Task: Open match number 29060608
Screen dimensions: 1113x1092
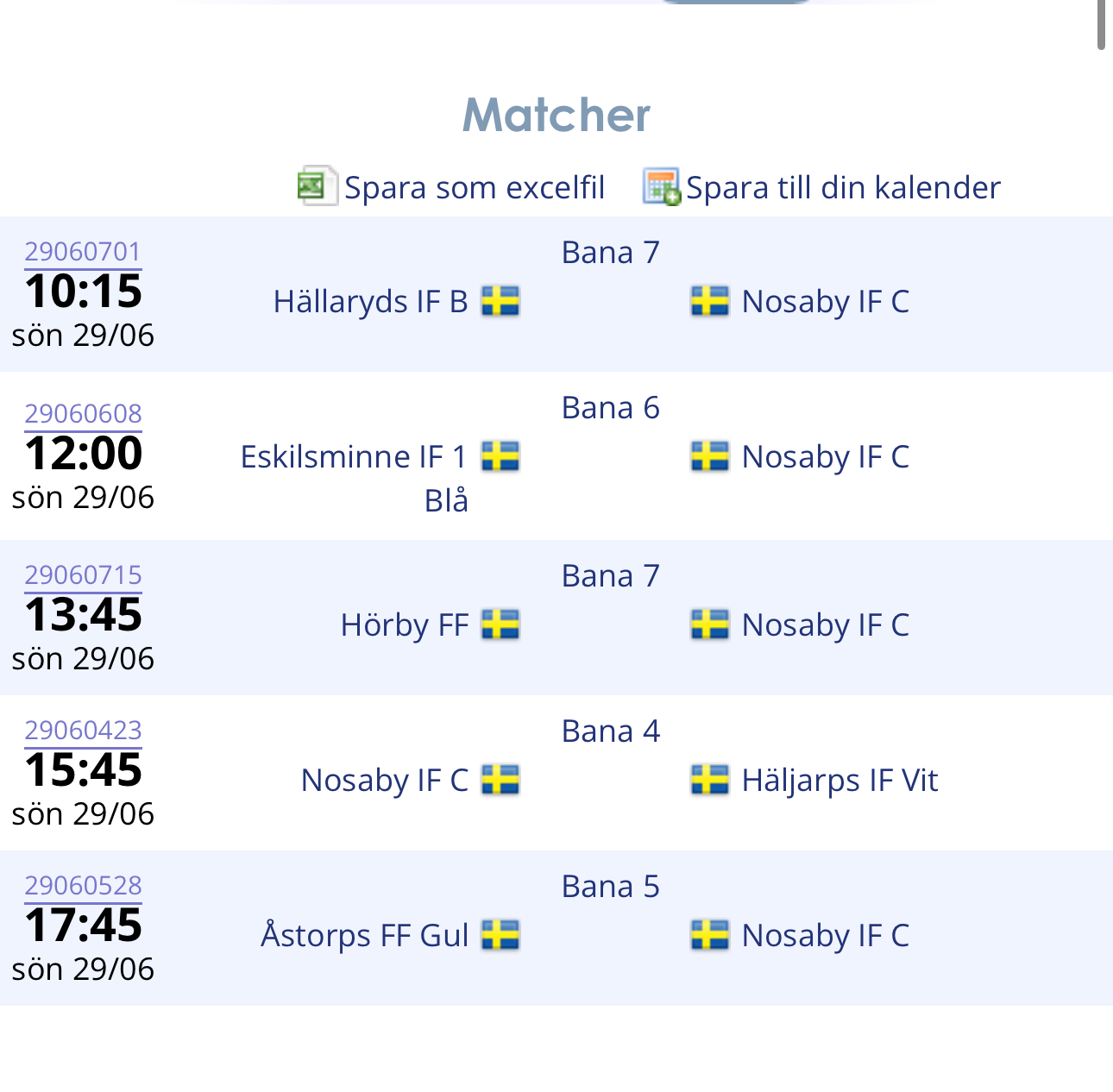Action: [x=83, y=413]
